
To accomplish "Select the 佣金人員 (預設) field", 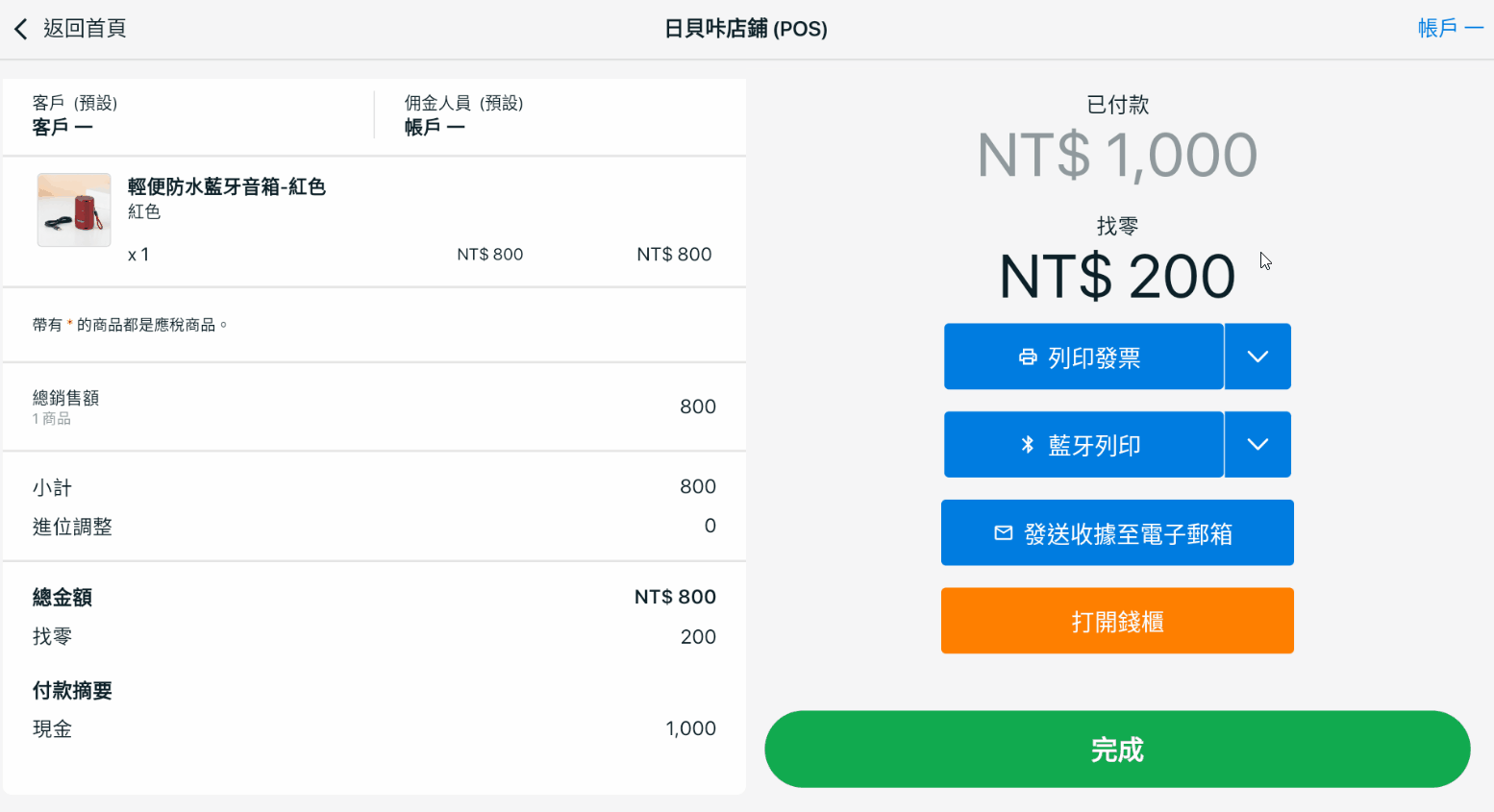I will click(463, 115).
